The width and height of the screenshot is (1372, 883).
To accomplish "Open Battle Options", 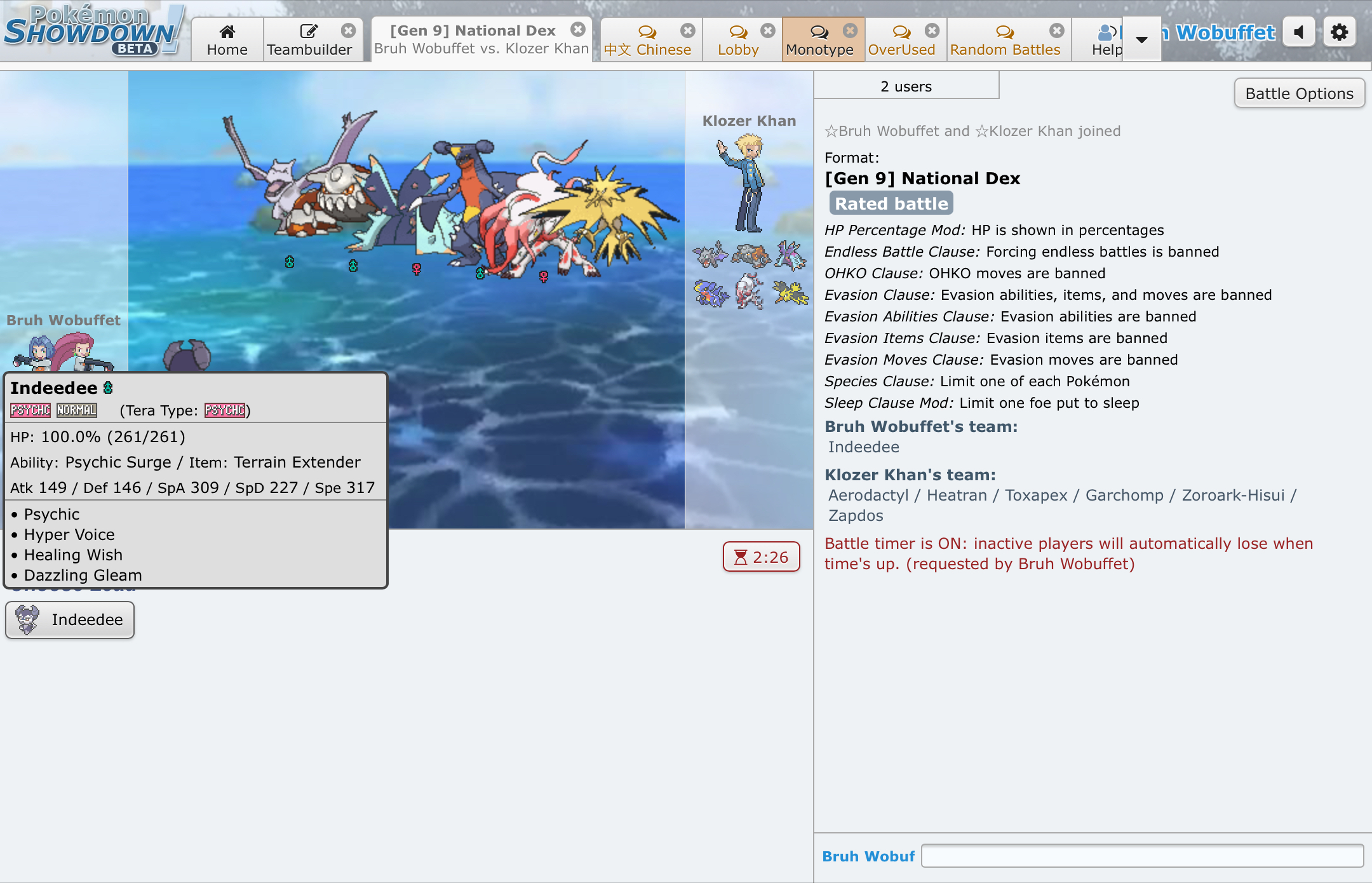I will 1299,93.
